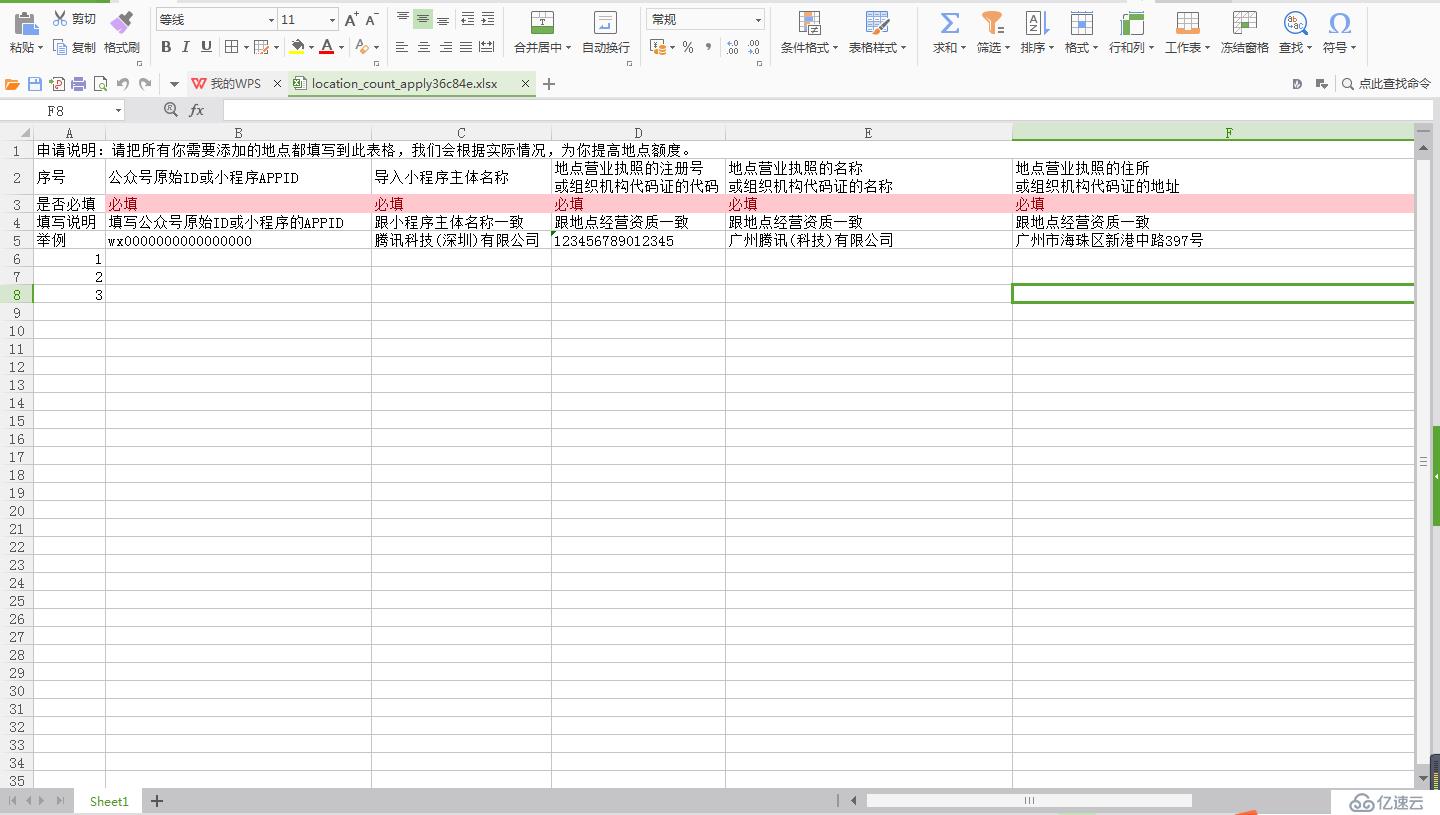Toggle align text right button

tap(445, 47)
